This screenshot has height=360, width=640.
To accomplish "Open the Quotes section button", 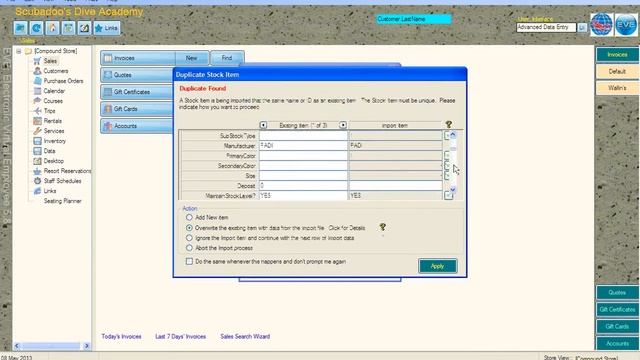I will click(137, 75).
